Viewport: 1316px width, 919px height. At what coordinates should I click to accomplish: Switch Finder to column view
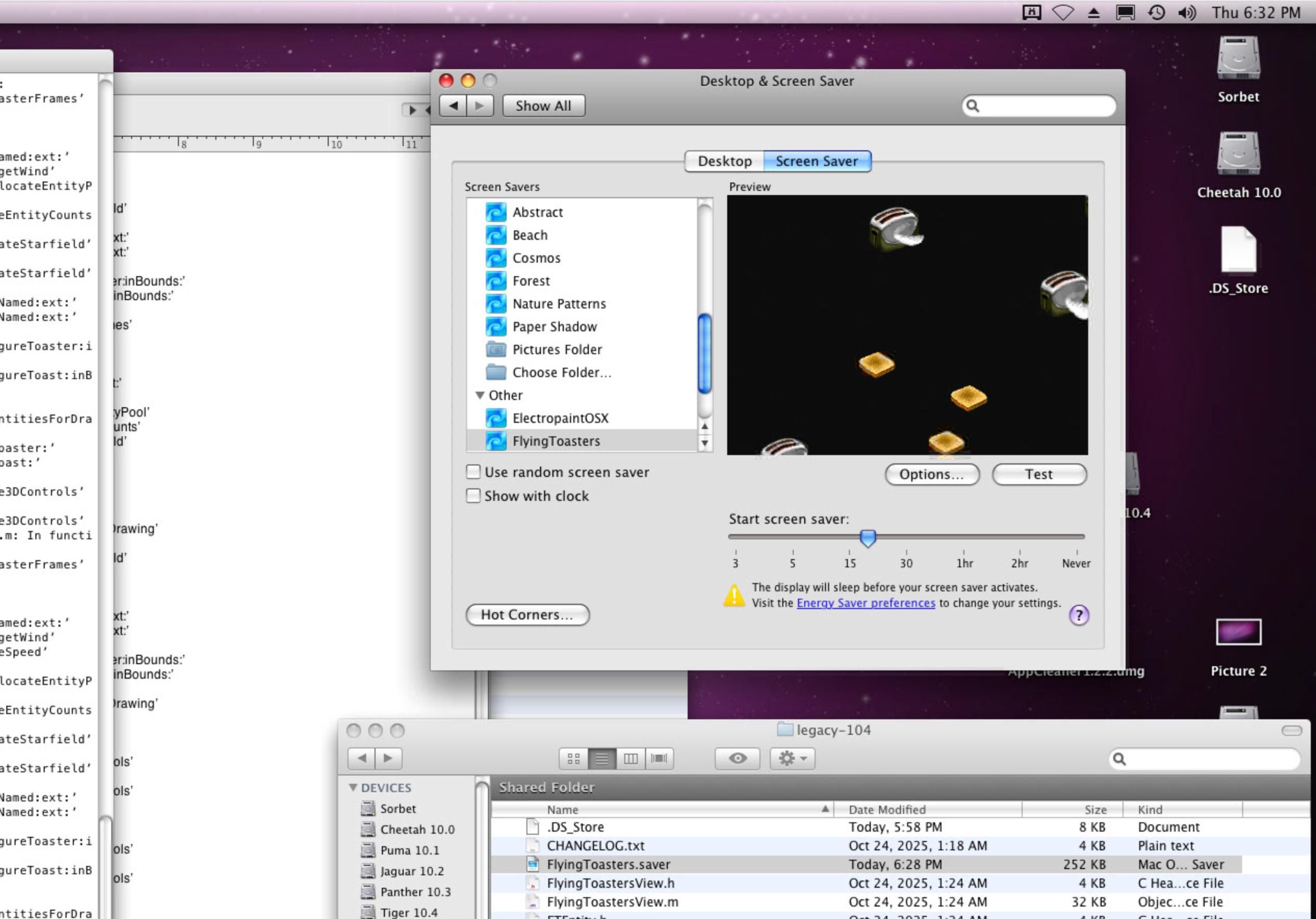tap(630, 759)
